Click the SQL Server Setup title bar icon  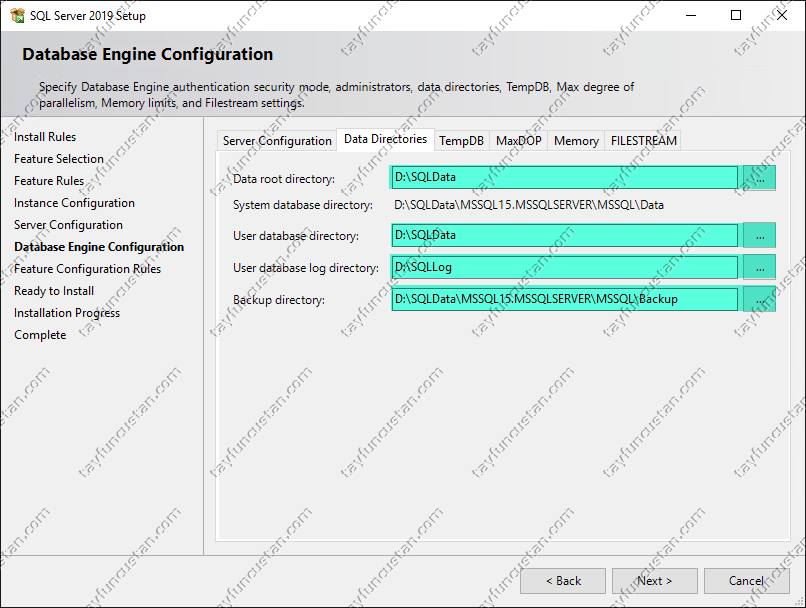tap(17, 15)
